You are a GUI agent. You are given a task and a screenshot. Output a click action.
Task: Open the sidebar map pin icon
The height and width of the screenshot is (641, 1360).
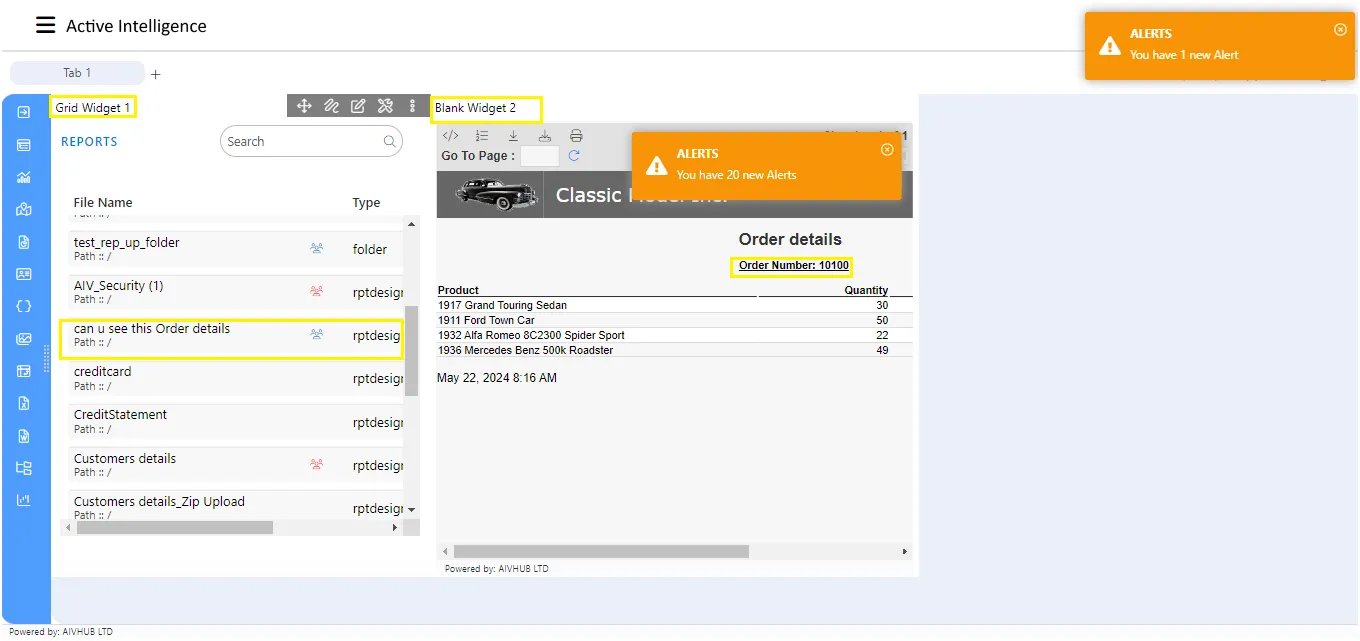tap(24, 210)
